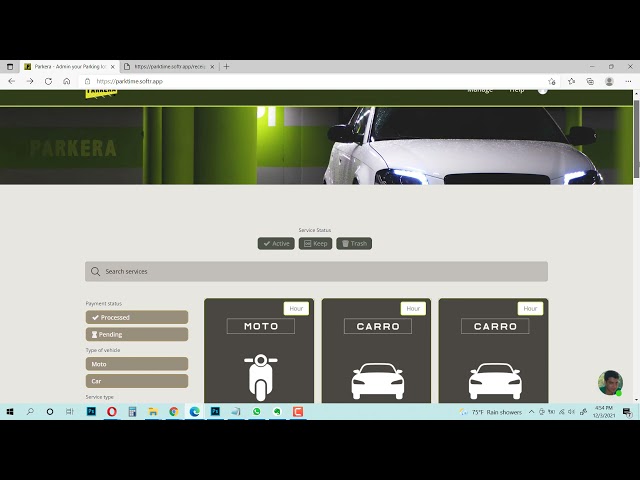Open Windows taskbar search
The width and height of the screenshot is (640, 480).
click(x=30, y=411)
